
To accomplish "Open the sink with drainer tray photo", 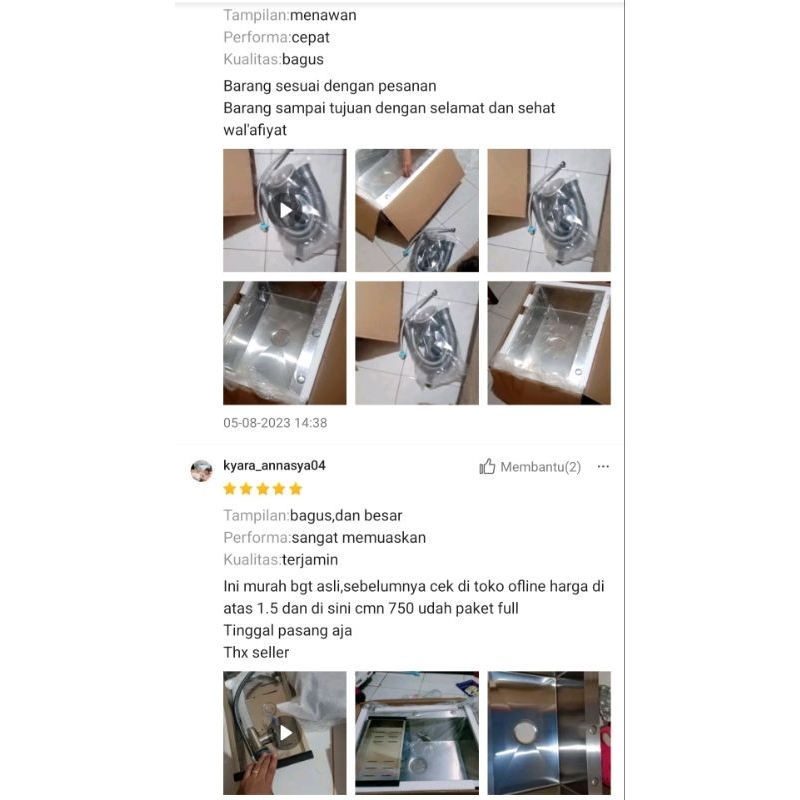I will pos(417,733).
